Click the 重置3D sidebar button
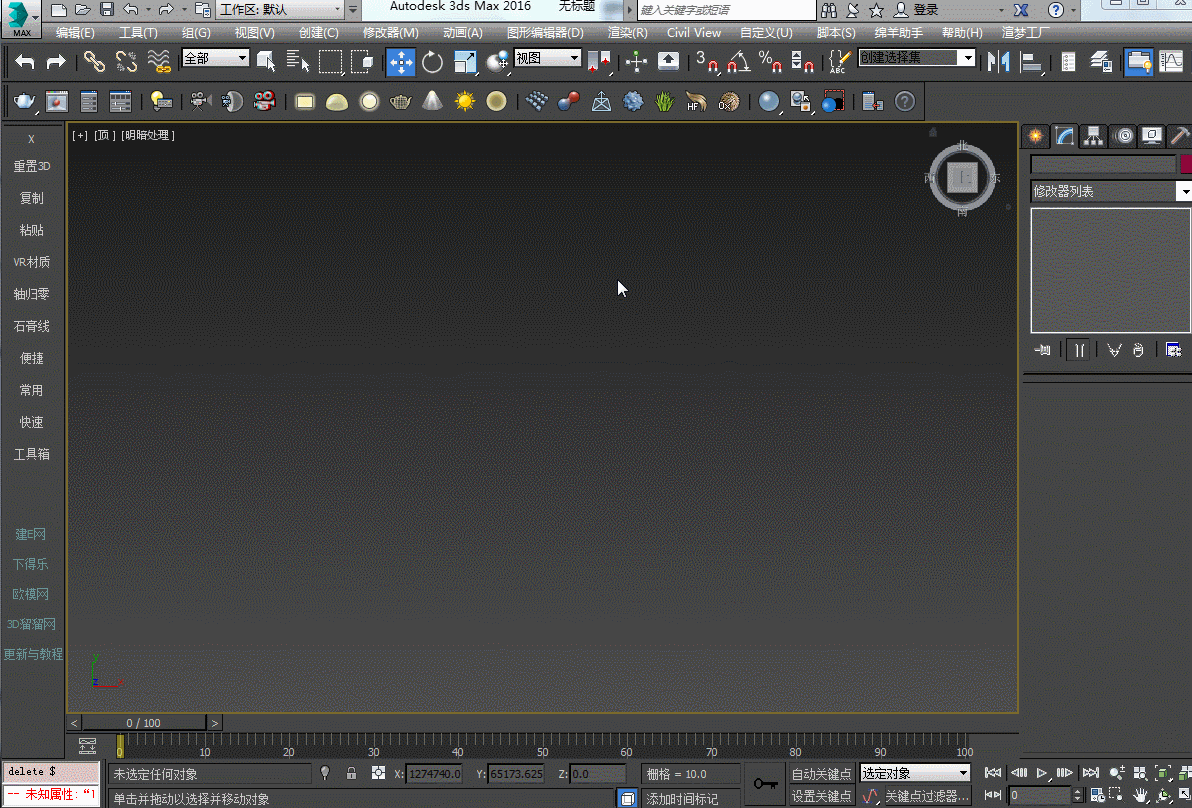This screenshot has height=808, width=1192. tap(32, 166)
